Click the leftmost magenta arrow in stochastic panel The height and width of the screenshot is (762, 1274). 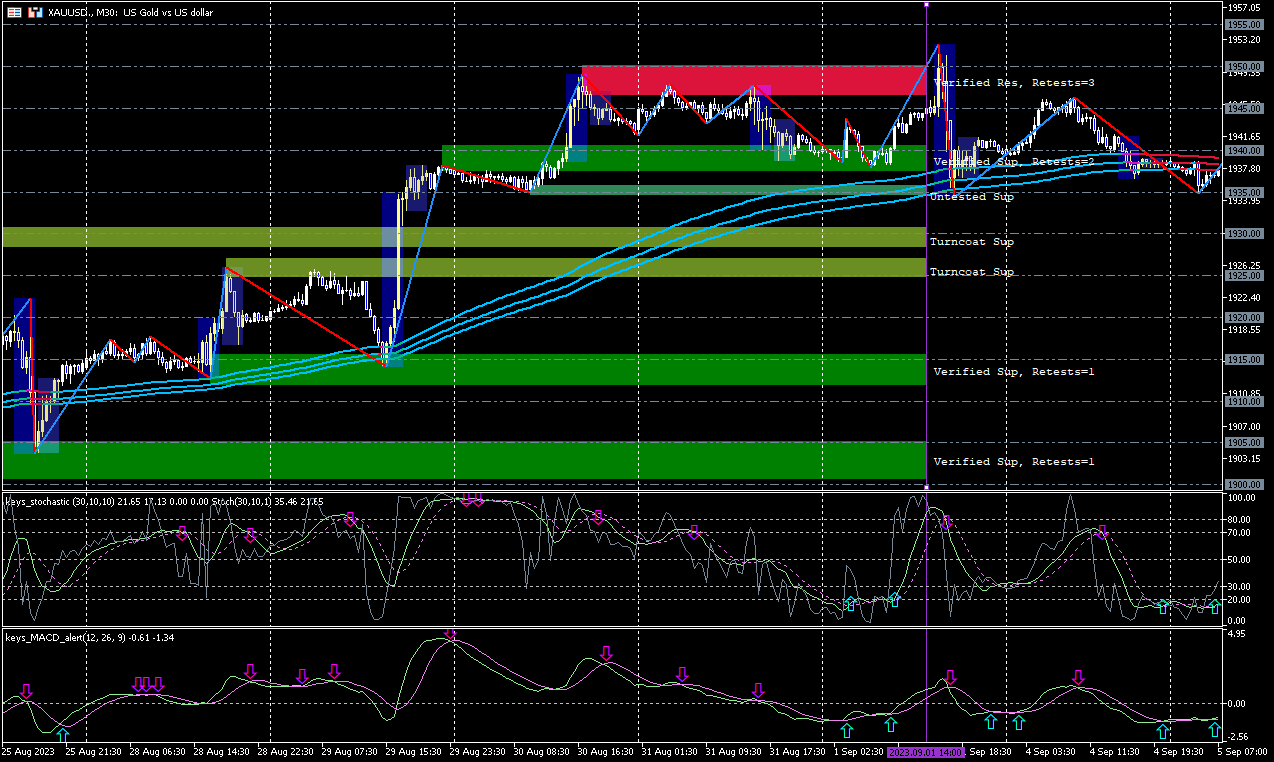[x=182, y=534]
